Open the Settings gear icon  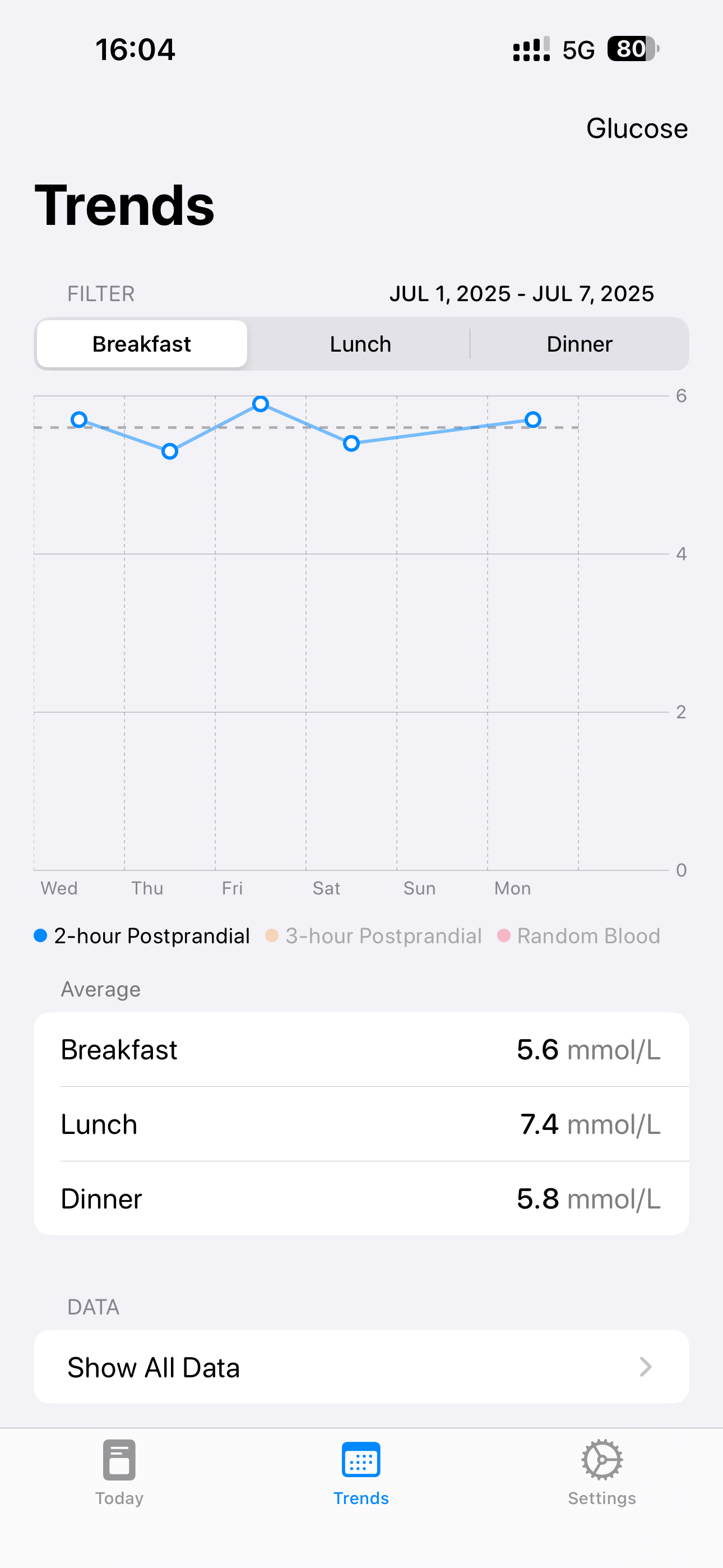point(602,1459)
